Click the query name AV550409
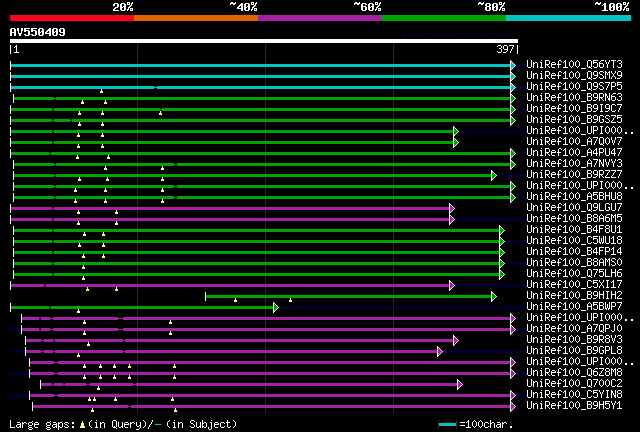The image size is (640, 432). (38, 32)
